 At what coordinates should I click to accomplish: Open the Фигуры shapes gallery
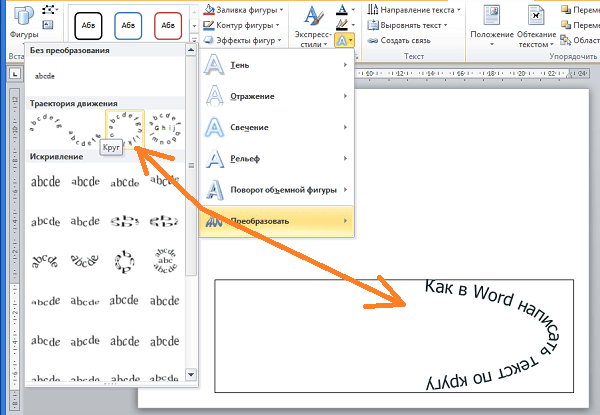[24, 21]
